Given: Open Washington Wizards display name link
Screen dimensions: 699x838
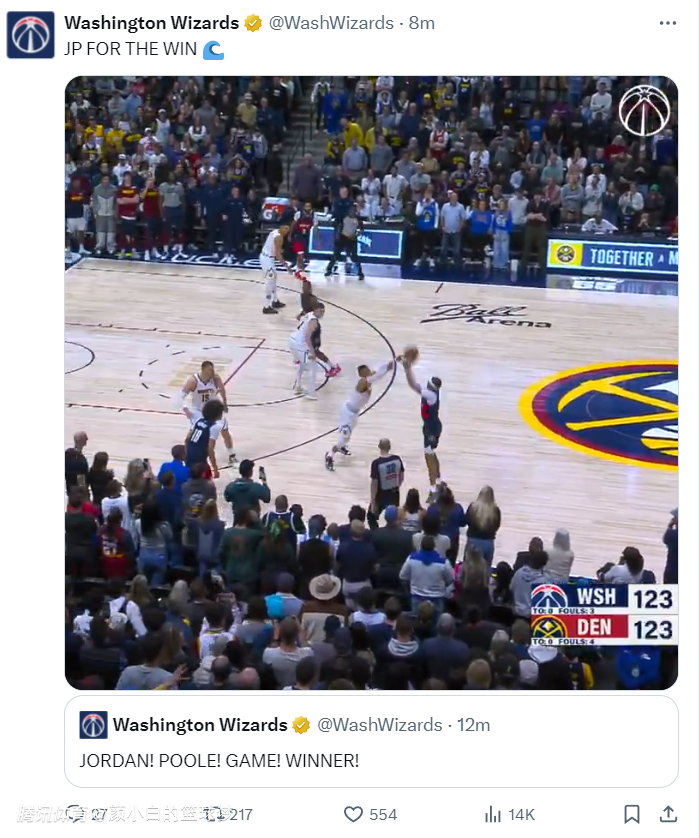Looking at the screenshot, I should [152, 23].
